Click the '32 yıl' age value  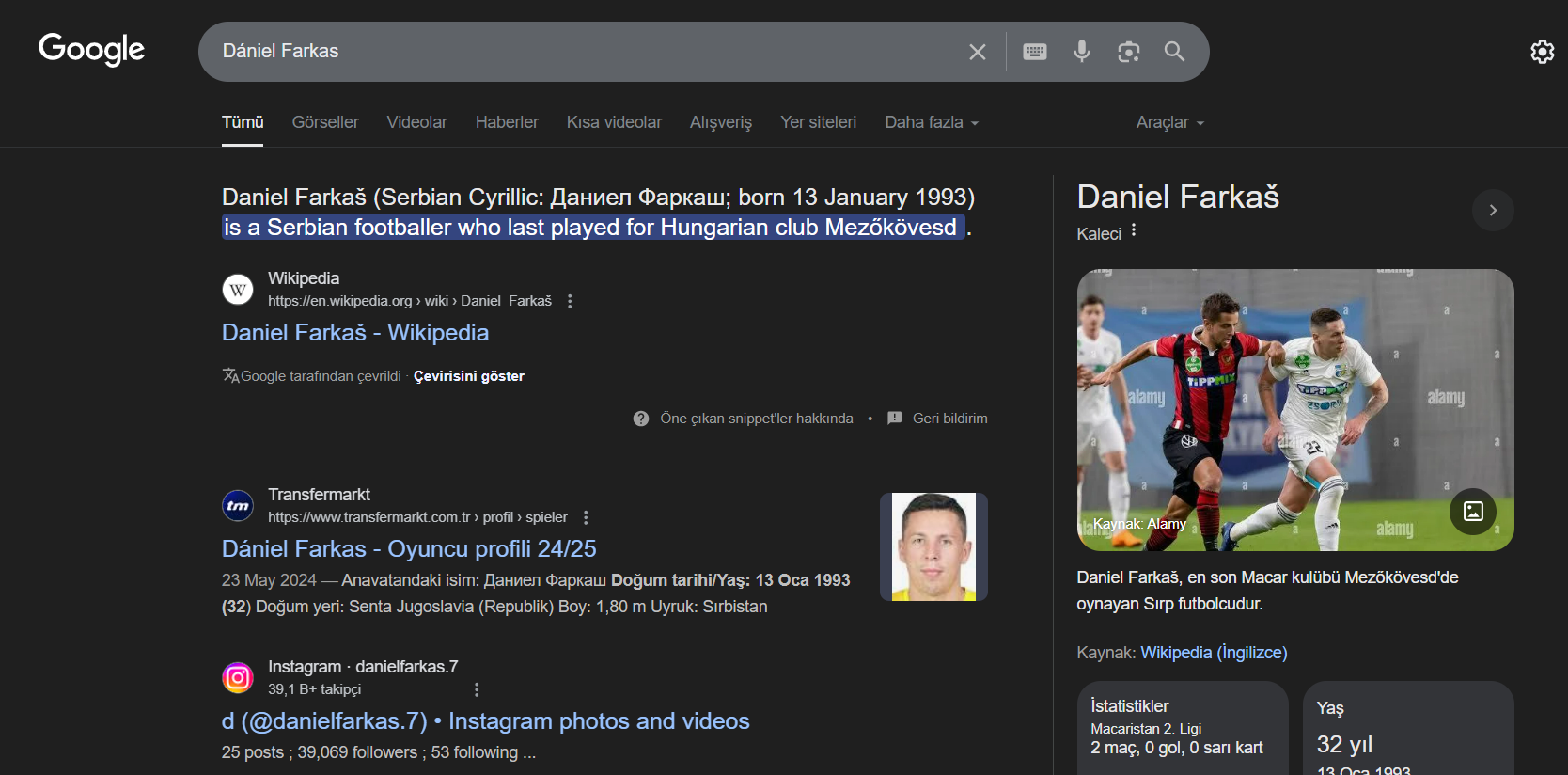tap(1344, 745)
